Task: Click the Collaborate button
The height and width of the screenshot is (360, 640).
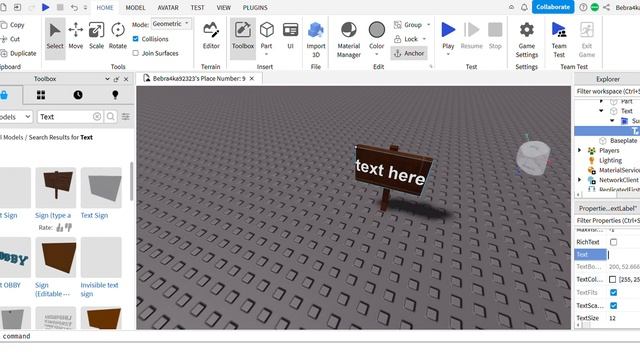Action: click(553, 7)
